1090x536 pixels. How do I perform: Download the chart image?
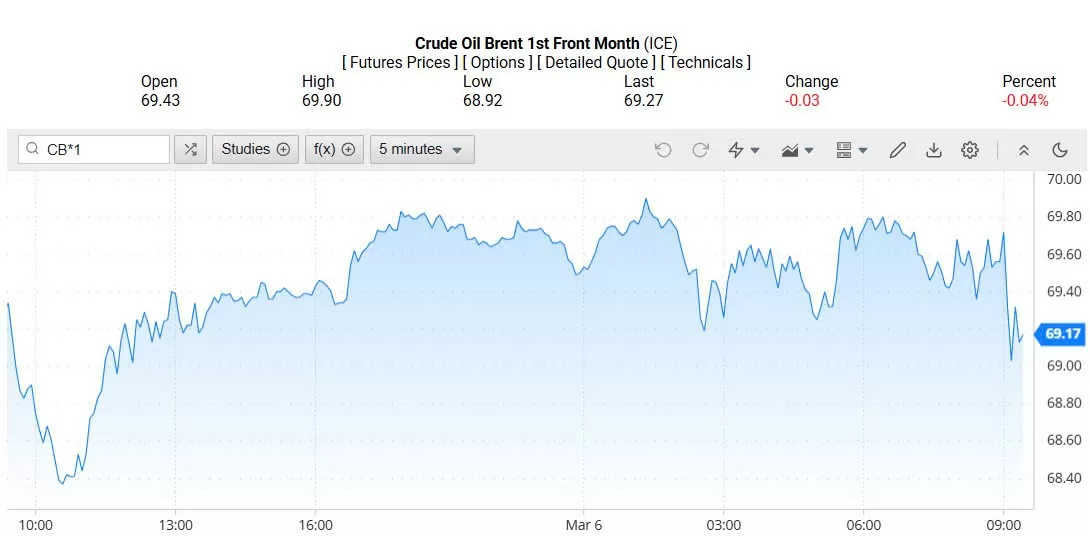click(x=933, y=150)
